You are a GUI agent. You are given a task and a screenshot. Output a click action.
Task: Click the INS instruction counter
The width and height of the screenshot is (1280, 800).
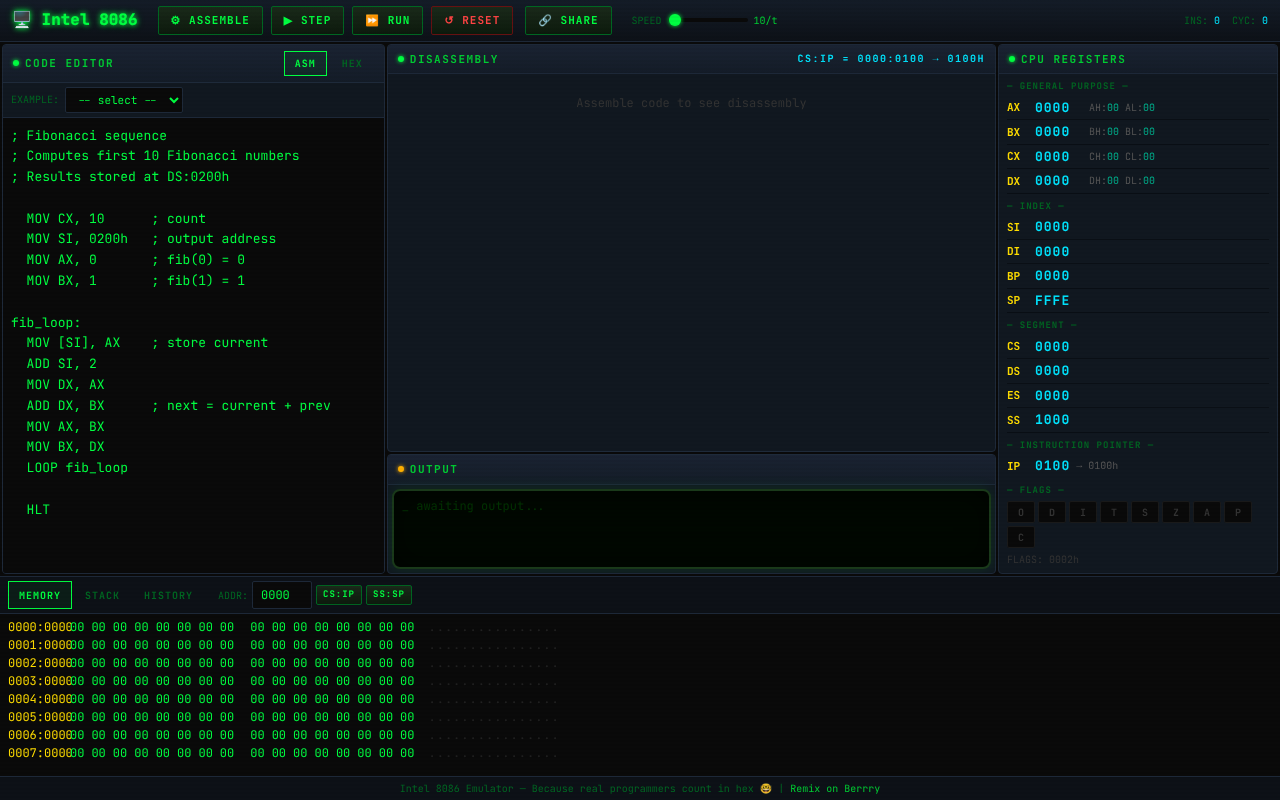[x=1202, y=21]
